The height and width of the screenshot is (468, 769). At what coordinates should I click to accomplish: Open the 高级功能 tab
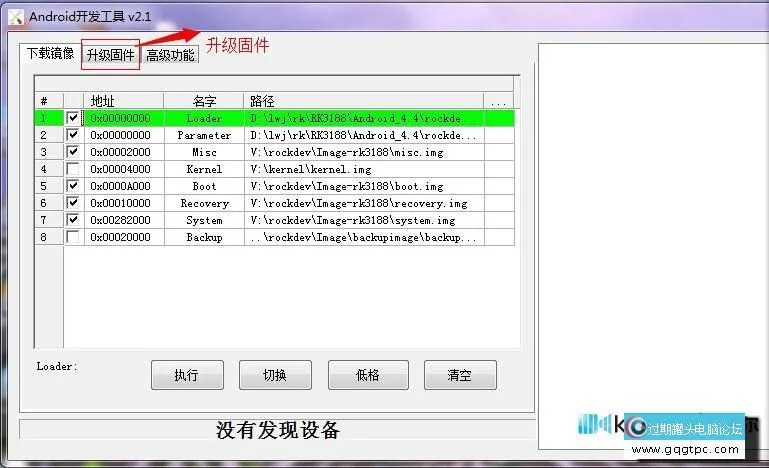pos(170,54)
